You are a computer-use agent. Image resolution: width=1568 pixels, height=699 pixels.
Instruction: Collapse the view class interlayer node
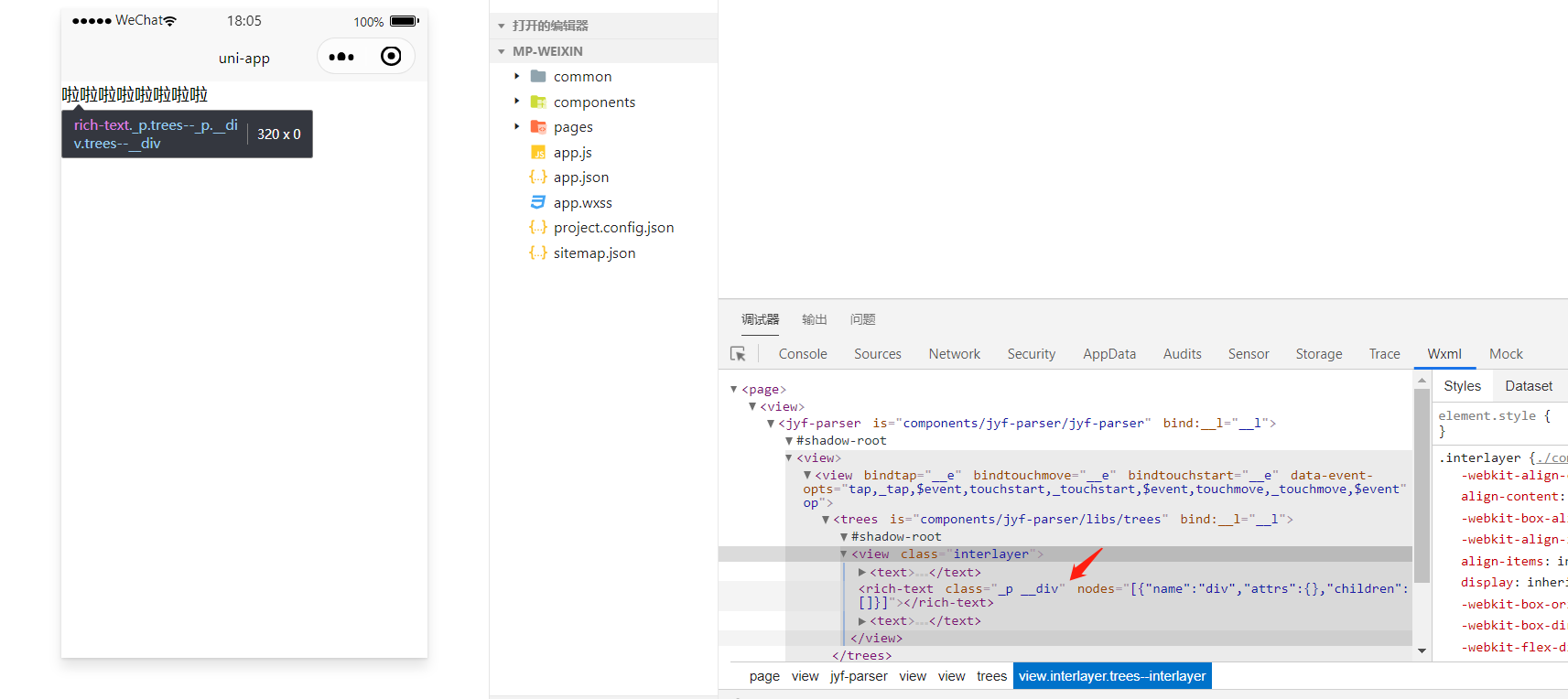(844, 554)
